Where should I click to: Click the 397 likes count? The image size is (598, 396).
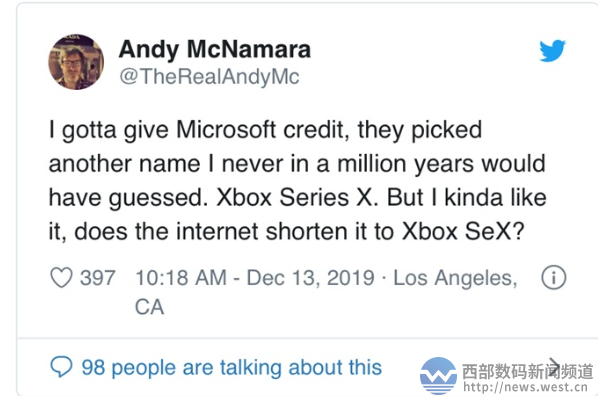point(98,278)
